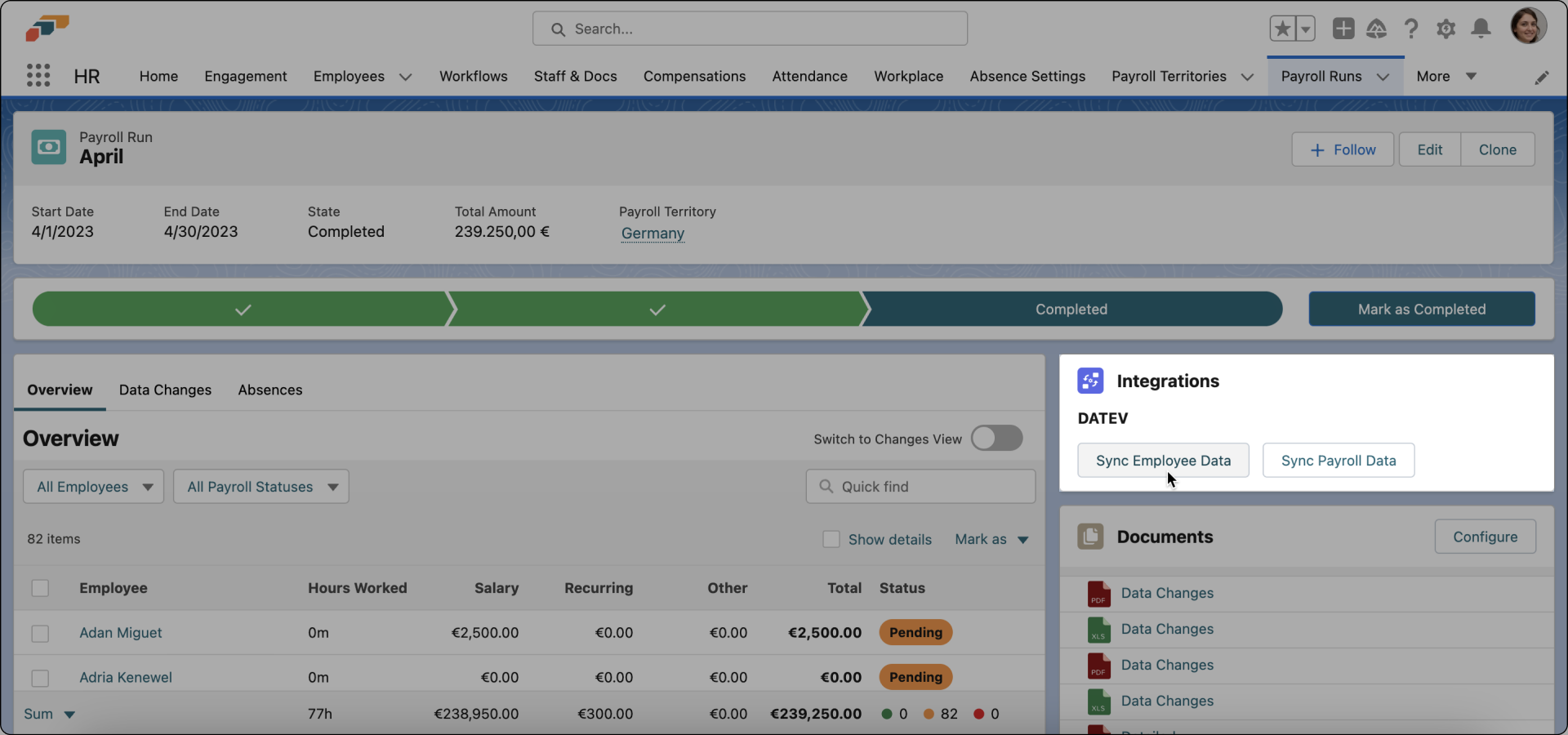Open the Employees navigation dropdown
Viewport: 1568px width, 735px height.
coord(362,76)
